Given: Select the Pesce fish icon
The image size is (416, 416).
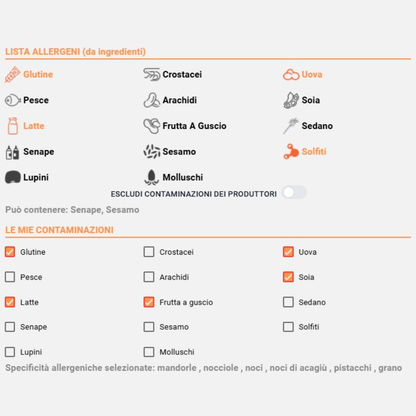Looking at the screenshot, I should pyautogui.click(x=13, y=100).
